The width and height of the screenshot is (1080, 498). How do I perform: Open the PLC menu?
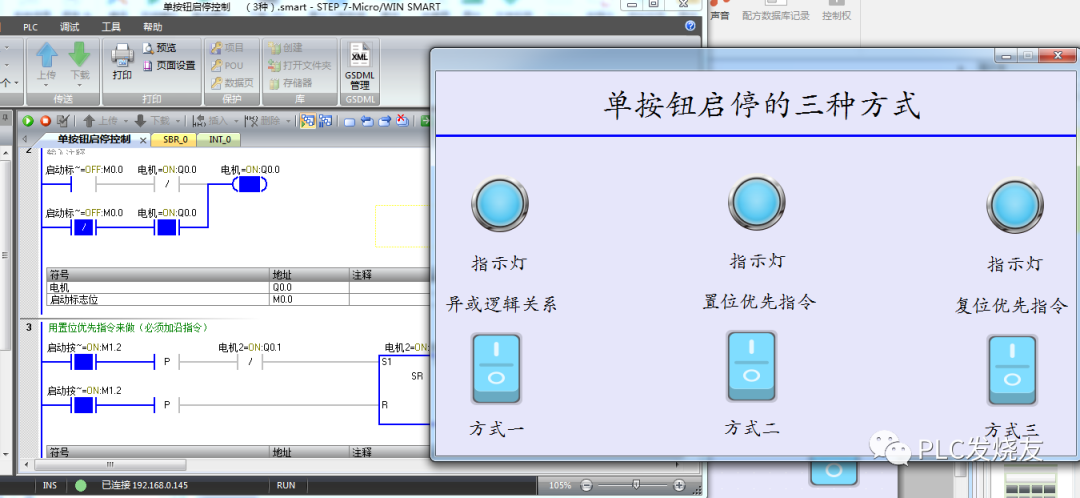click(30, 27)
